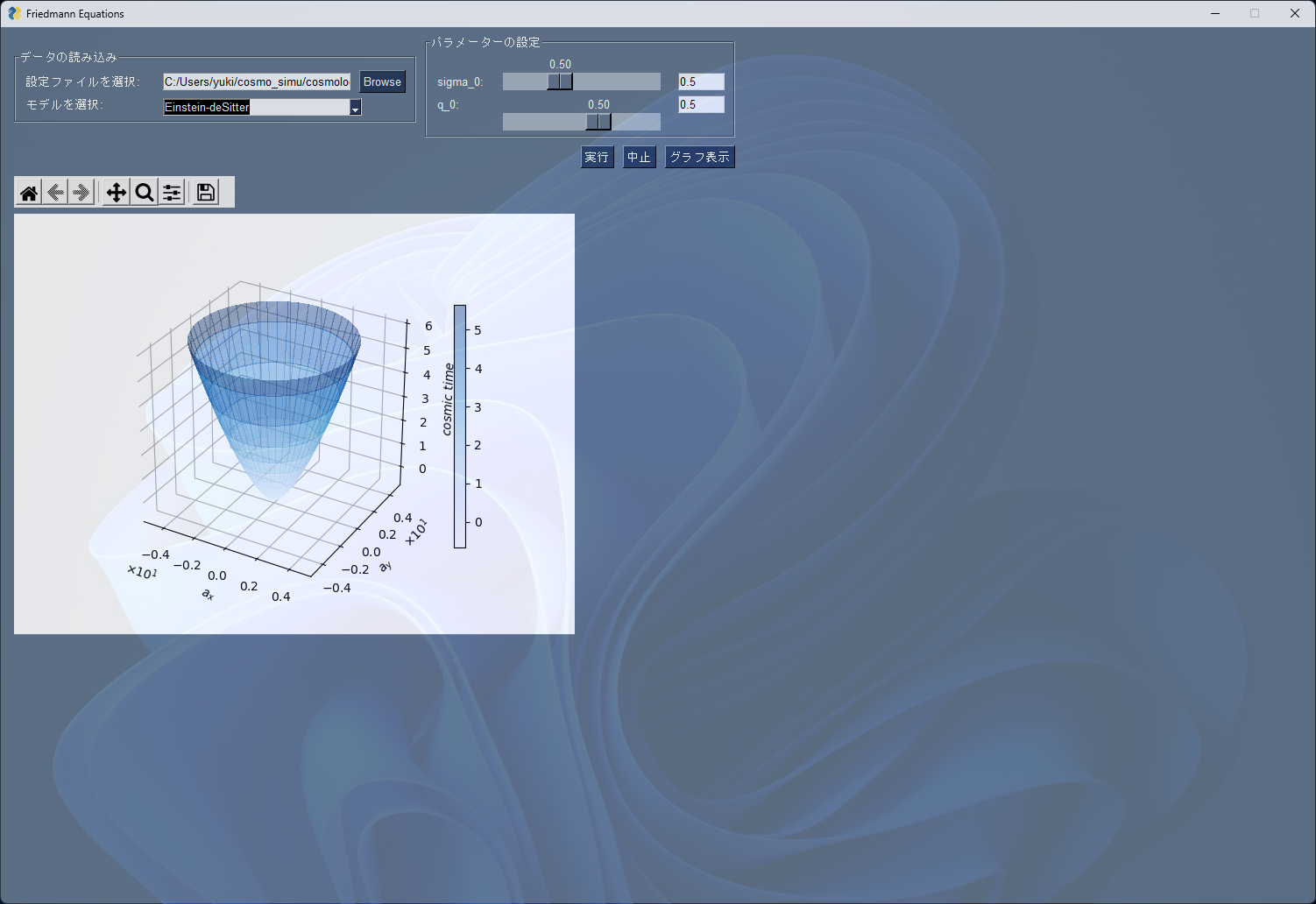Click the configuration file path text field
Screen dimensions: 1316x904
click(256, 81)
